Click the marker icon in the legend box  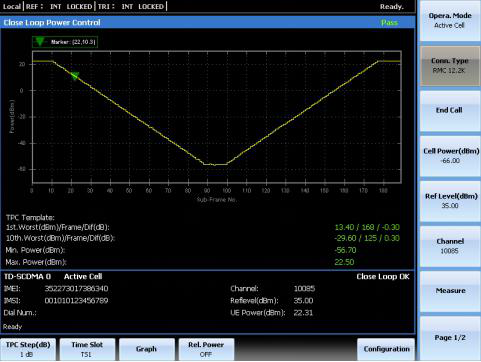(x=40, y=42)
